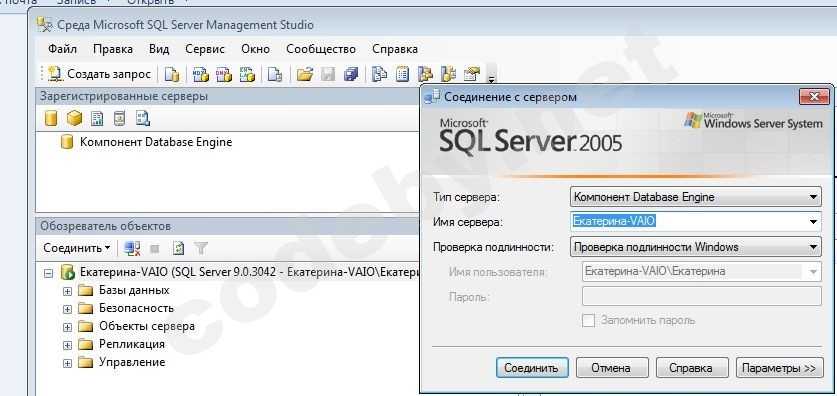Select Компонент Database Engine tree node
The width and height of the screenshot is (837, 396).
pyautogui.click(x=156, y=142)
